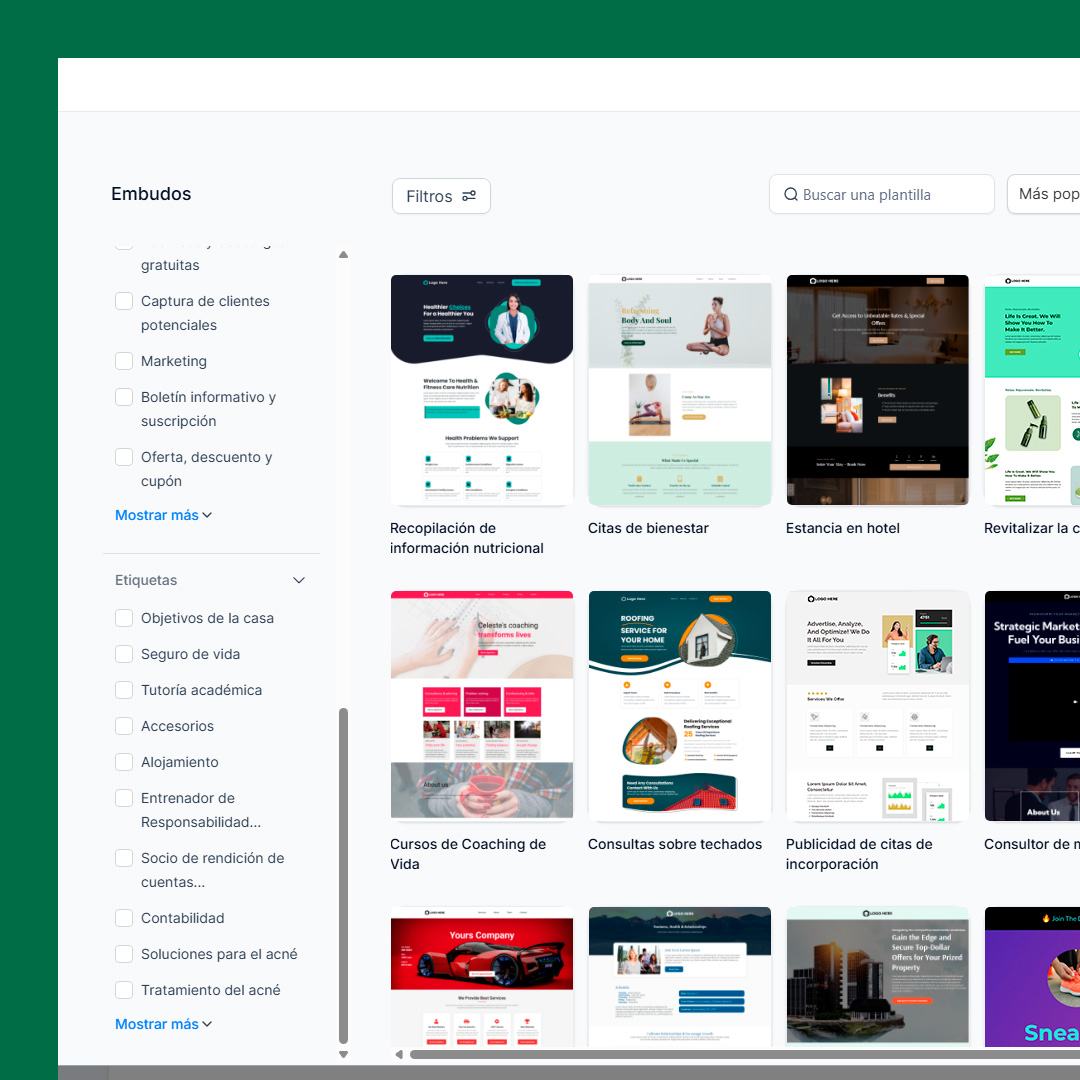Click the sidebar vertical scrollbar thumb

tap(343, 876)
